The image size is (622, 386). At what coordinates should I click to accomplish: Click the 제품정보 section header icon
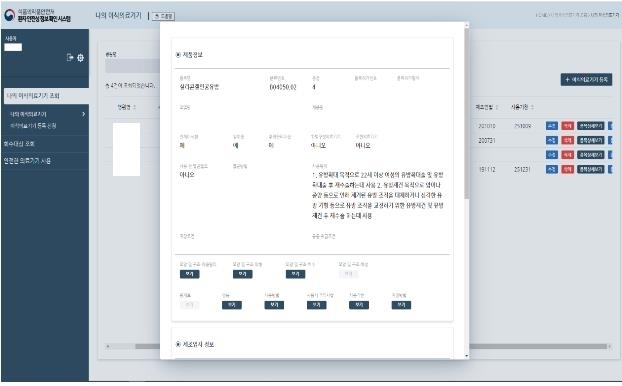coord(178,55)
